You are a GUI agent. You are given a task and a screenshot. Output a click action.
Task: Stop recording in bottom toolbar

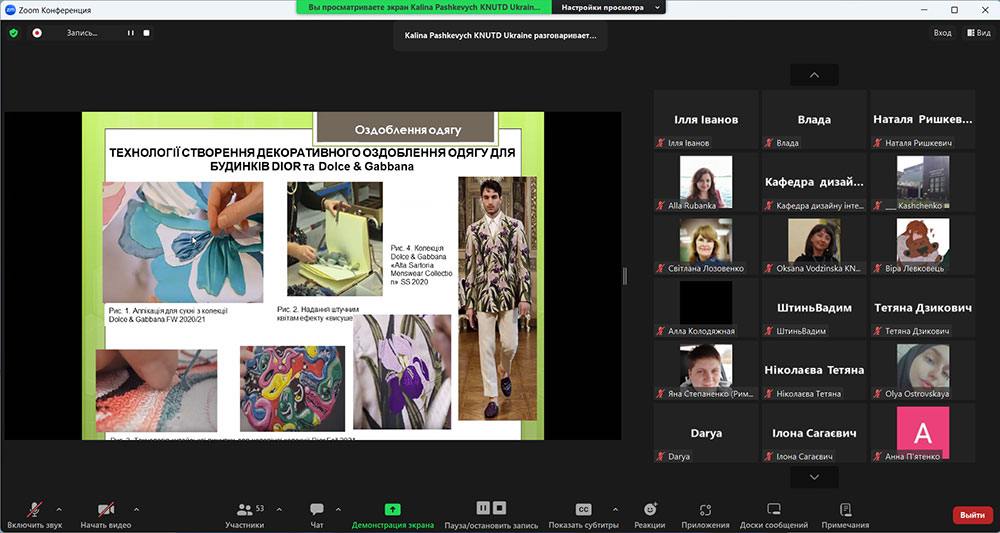click(x=499, y=508)
